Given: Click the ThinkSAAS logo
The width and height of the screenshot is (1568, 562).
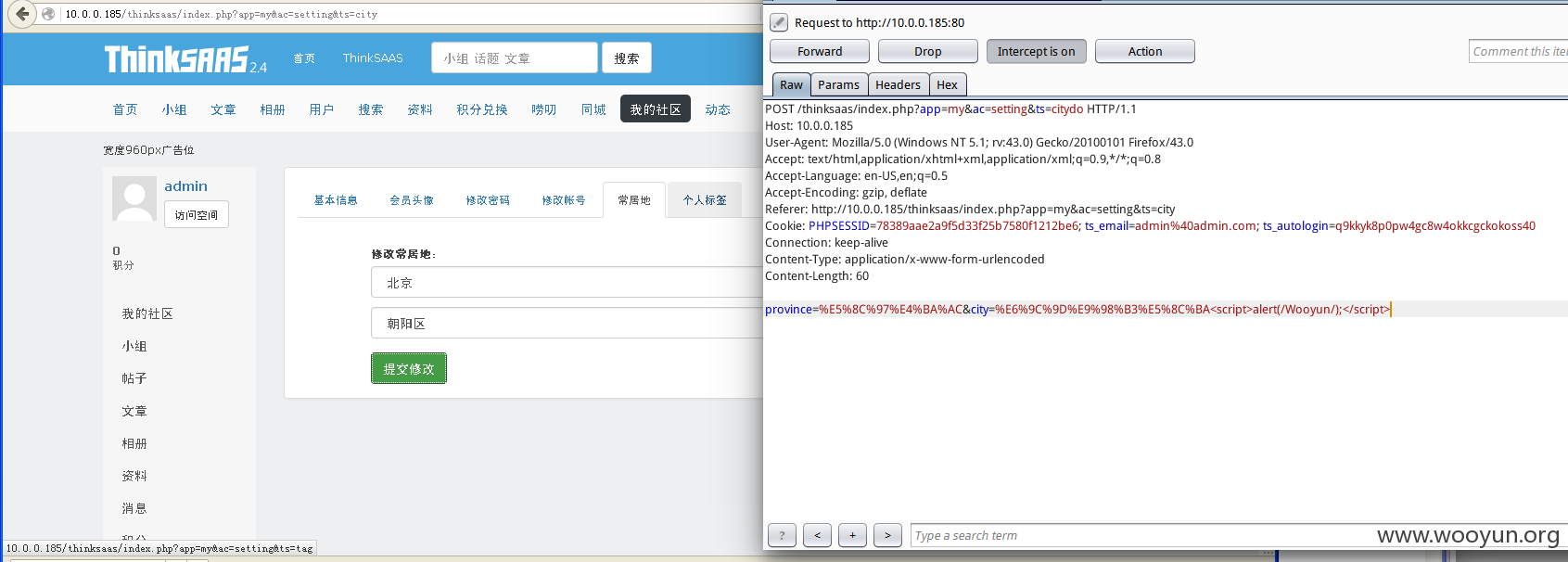Looking at the screenshot, I should pyautogui.click(x=185, y=59).
